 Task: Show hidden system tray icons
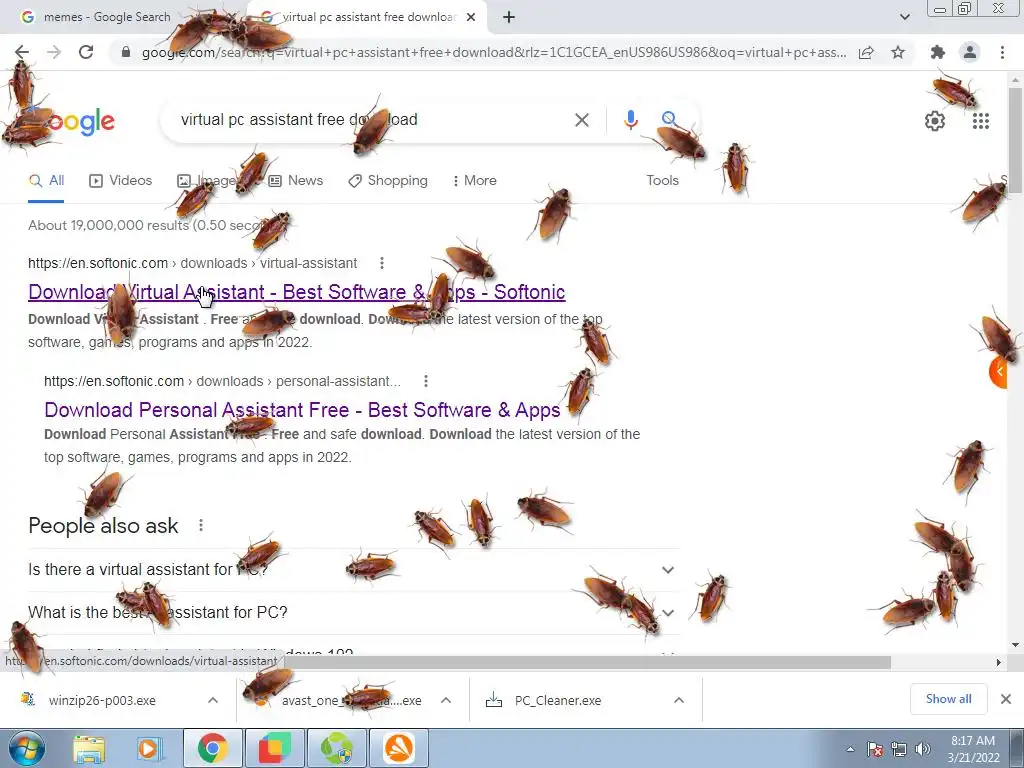click(850, 750)
